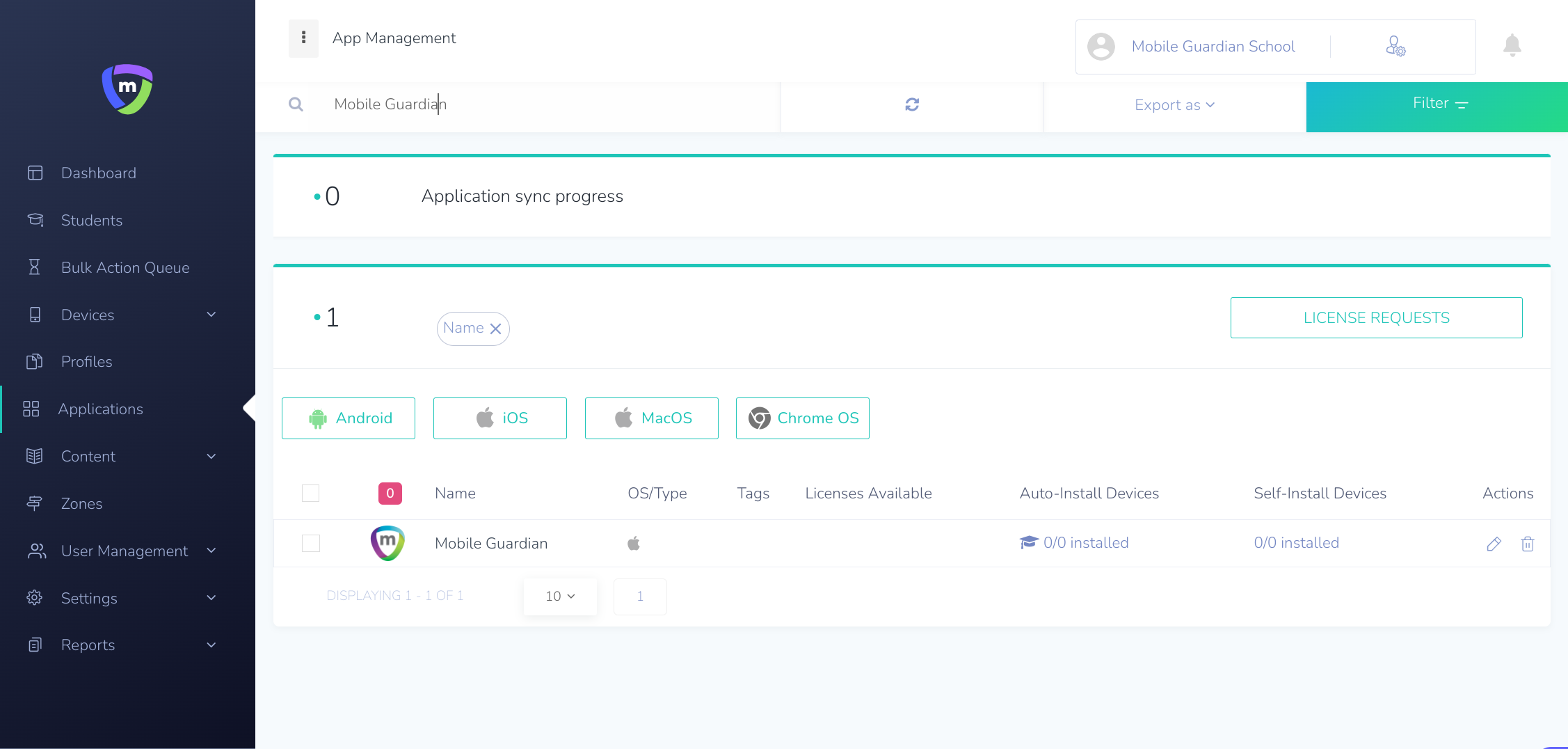1568x749 pixels.
Task: Expand the User Management chevron
Action: [x=211, y=551]
